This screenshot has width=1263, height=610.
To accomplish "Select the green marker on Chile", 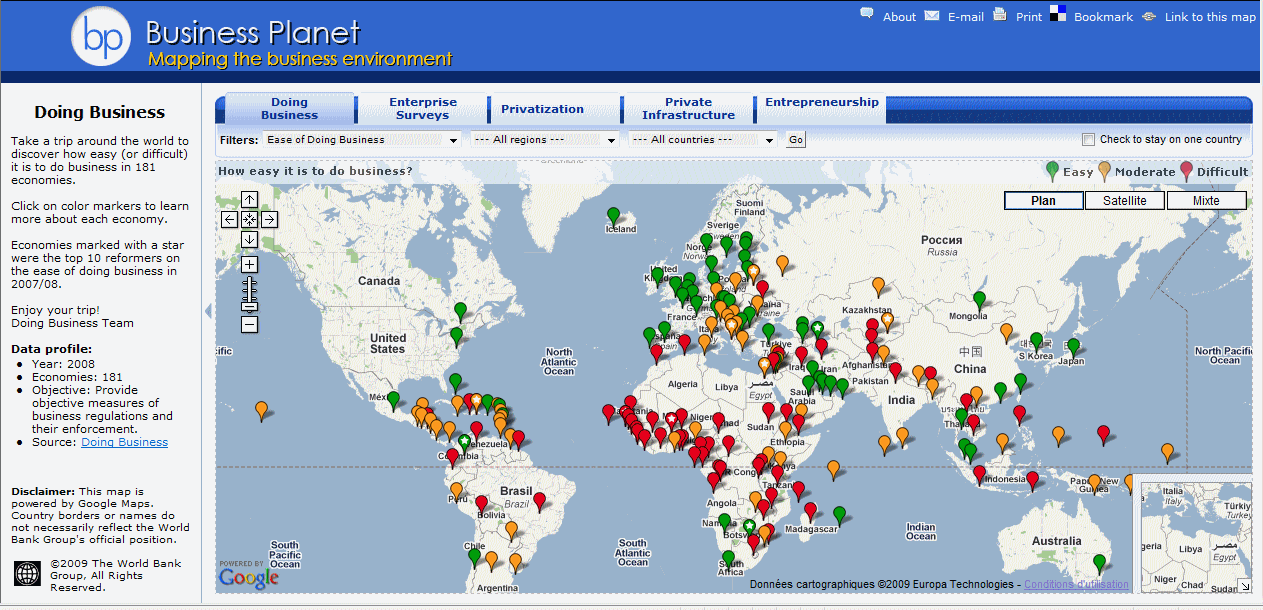I will pyautogui.click(x=474, y=557).
